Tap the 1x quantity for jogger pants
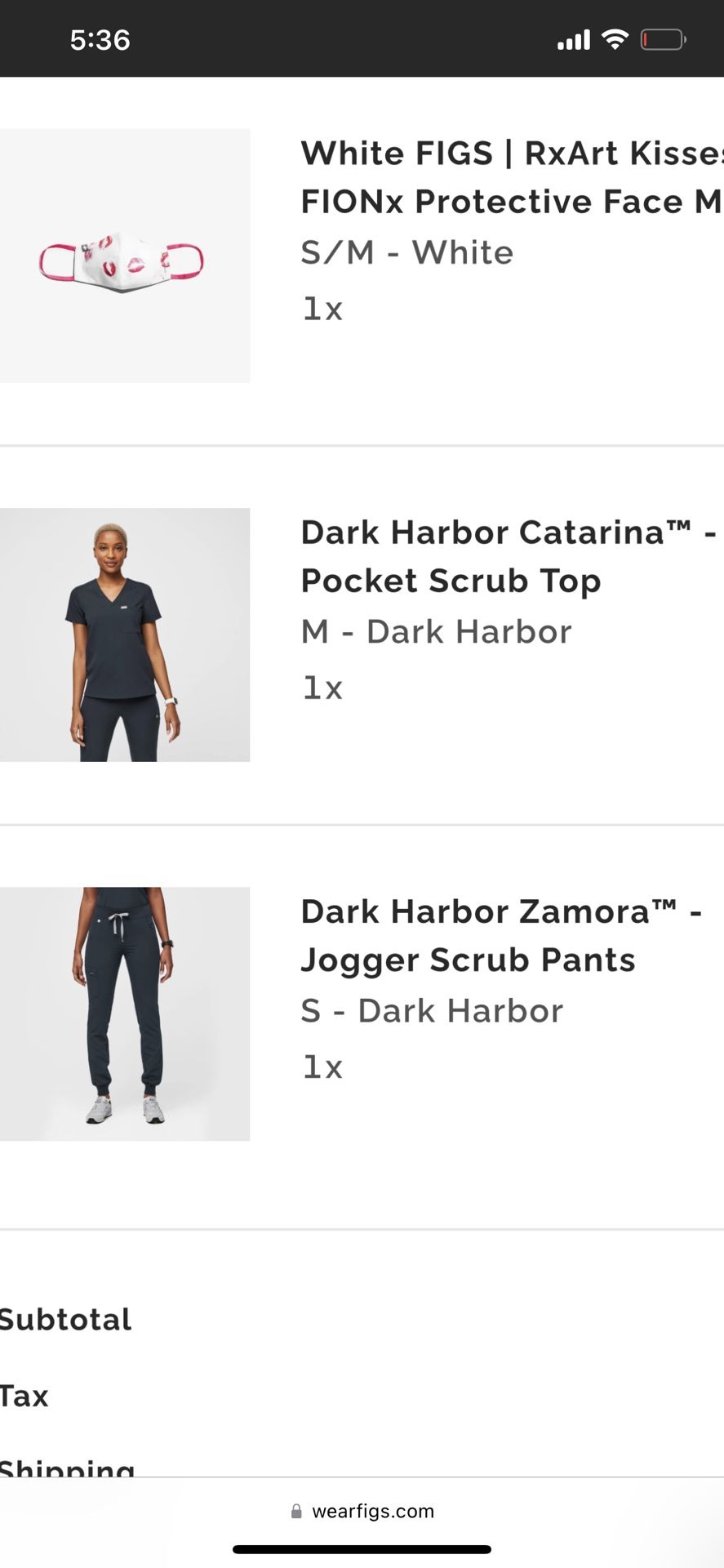Screen dimensions: 724x1568 (322, 1067)
